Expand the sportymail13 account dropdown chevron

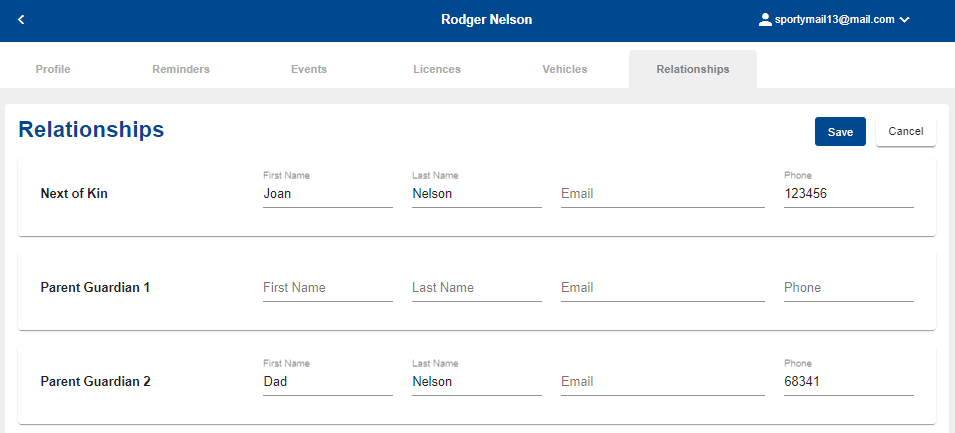pos(904,20)
